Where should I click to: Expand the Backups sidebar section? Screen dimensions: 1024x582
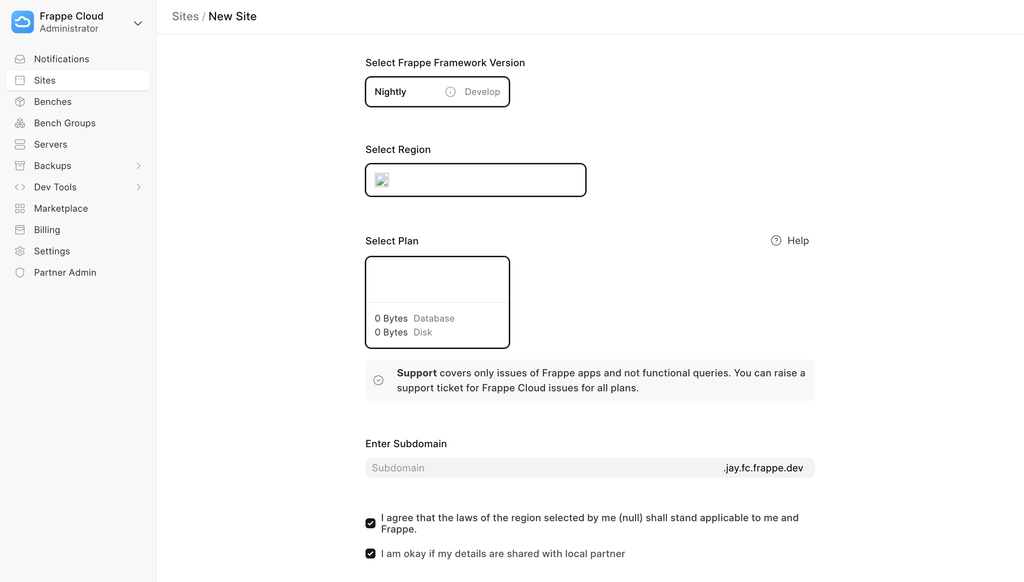coord(138,166)
